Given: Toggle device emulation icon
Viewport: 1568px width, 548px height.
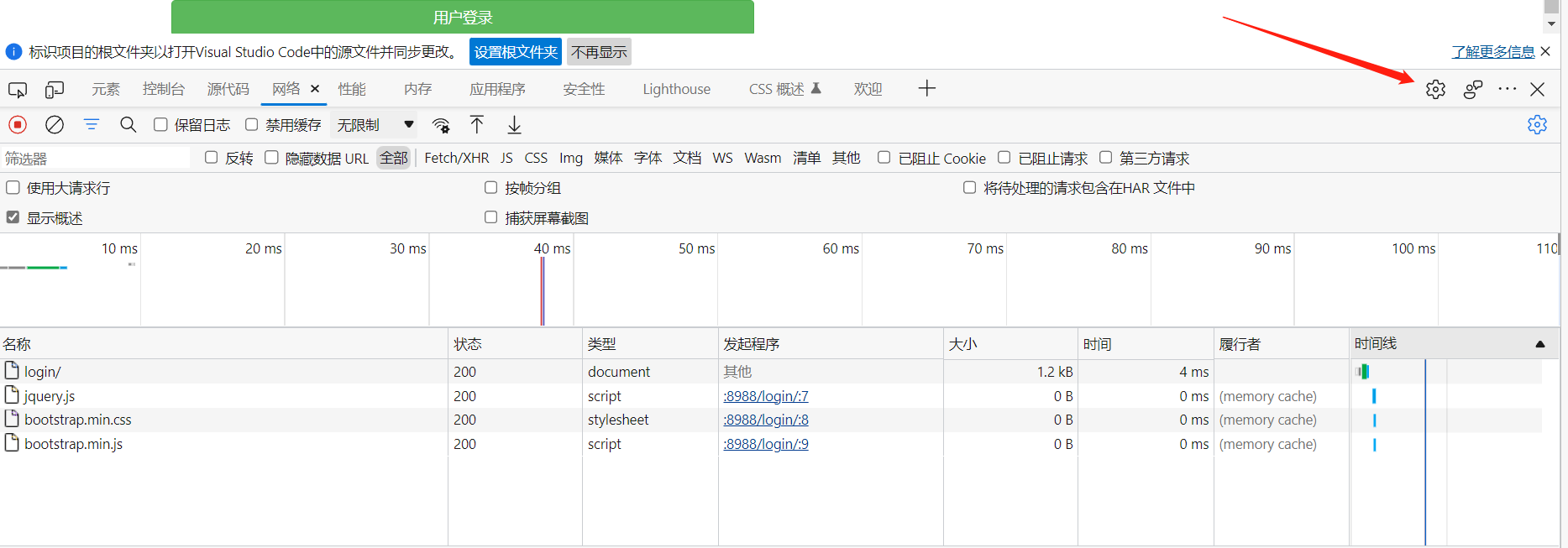Looking at the screenshot, I should coord(55,90).
